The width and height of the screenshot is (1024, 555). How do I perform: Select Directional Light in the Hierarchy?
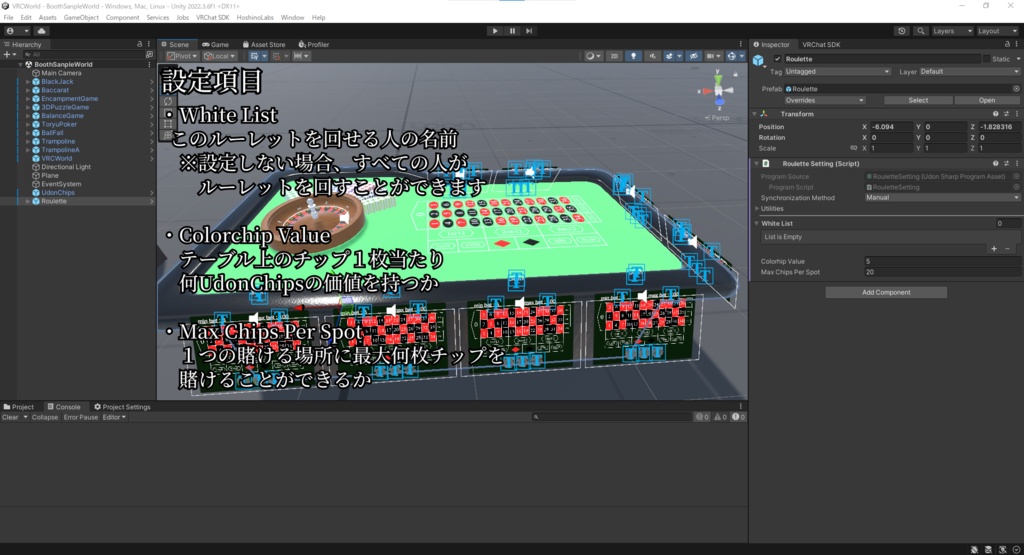coord(65,167)
